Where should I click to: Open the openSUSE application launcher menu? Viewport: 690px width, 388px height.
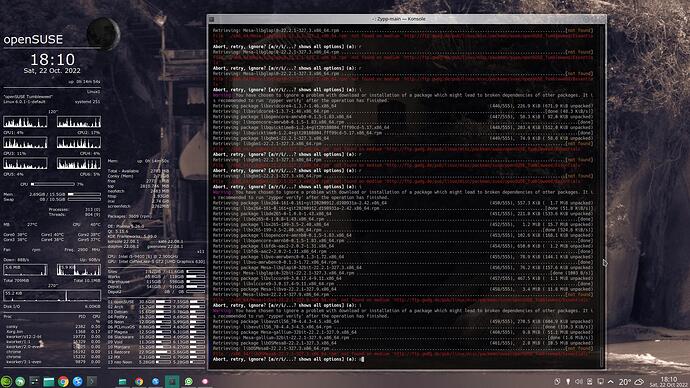pyautogui.click(x=6, y=381)
